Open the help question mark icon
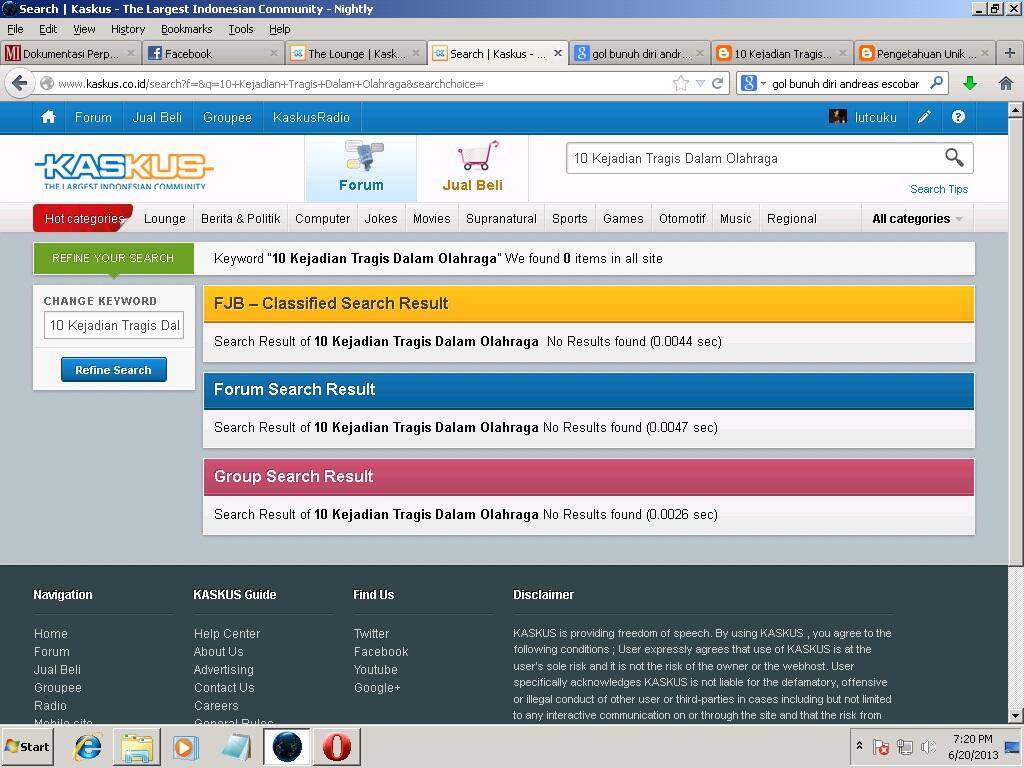Image resolution: width=1024 pixels, height=768 pixels. pyautogui.click(x=958, y=118)
